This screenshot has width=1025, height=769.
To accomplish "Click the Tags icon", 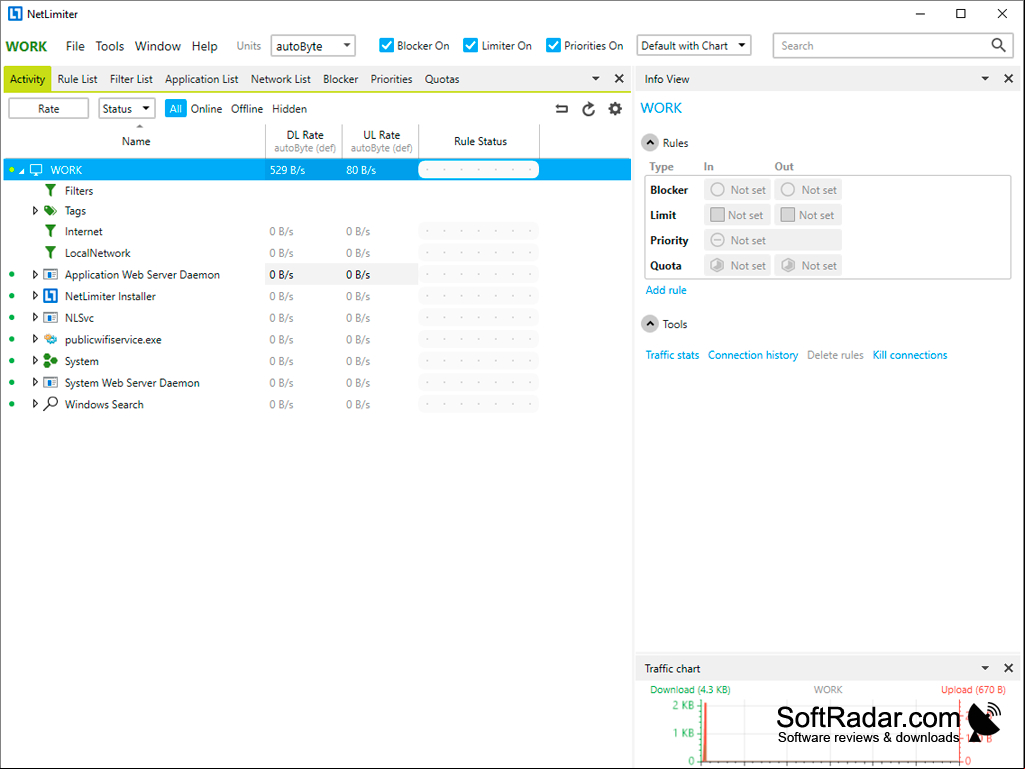I will pos(50,211).
